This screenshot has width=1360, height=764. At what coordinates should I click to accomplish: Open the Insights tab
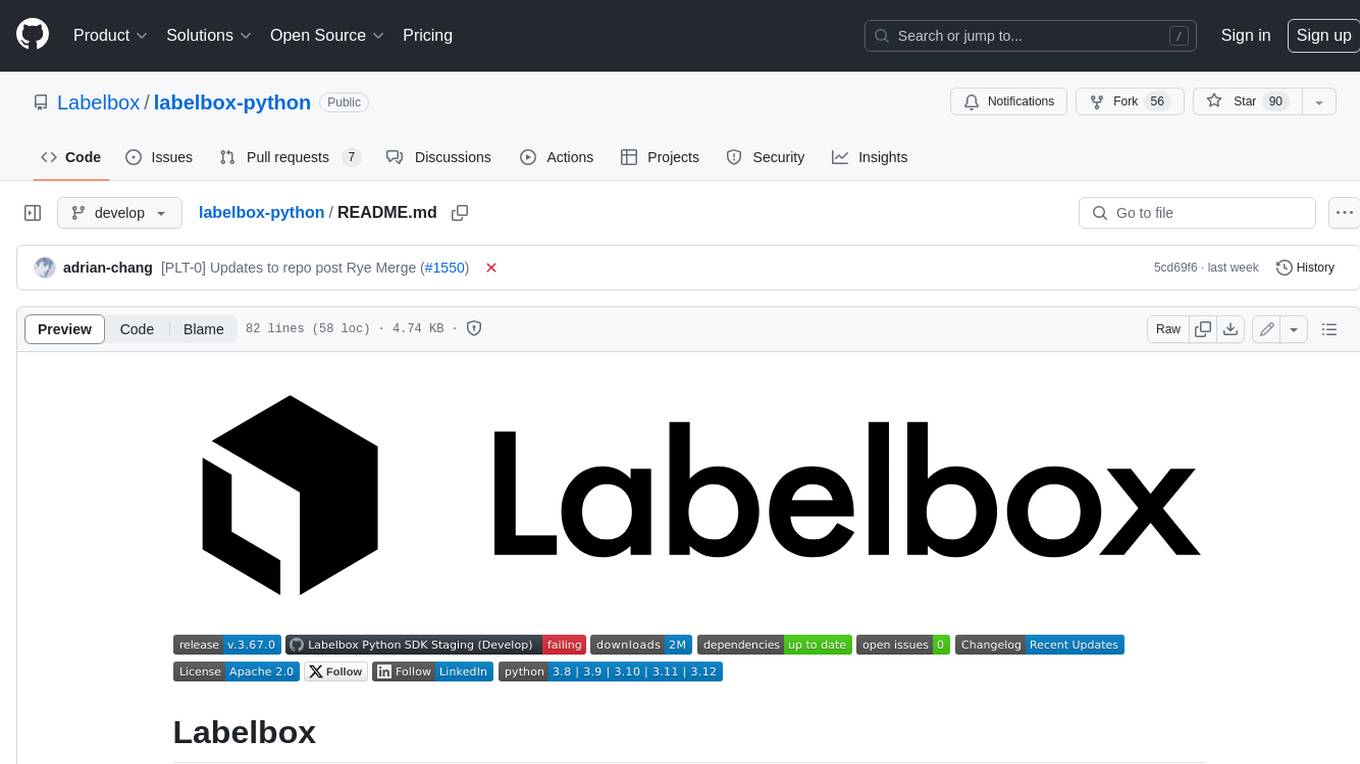(870, 157)
